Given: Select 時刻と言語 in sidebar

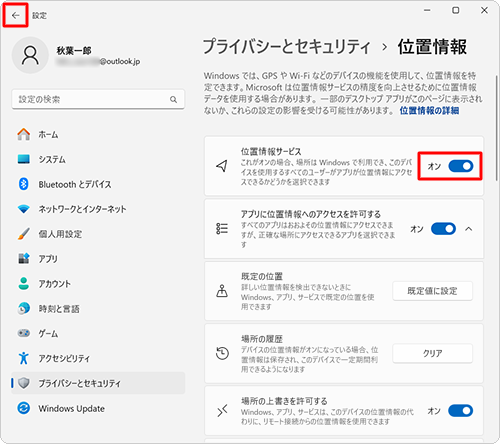Looking at the screenshot, I should coord(98,309).
